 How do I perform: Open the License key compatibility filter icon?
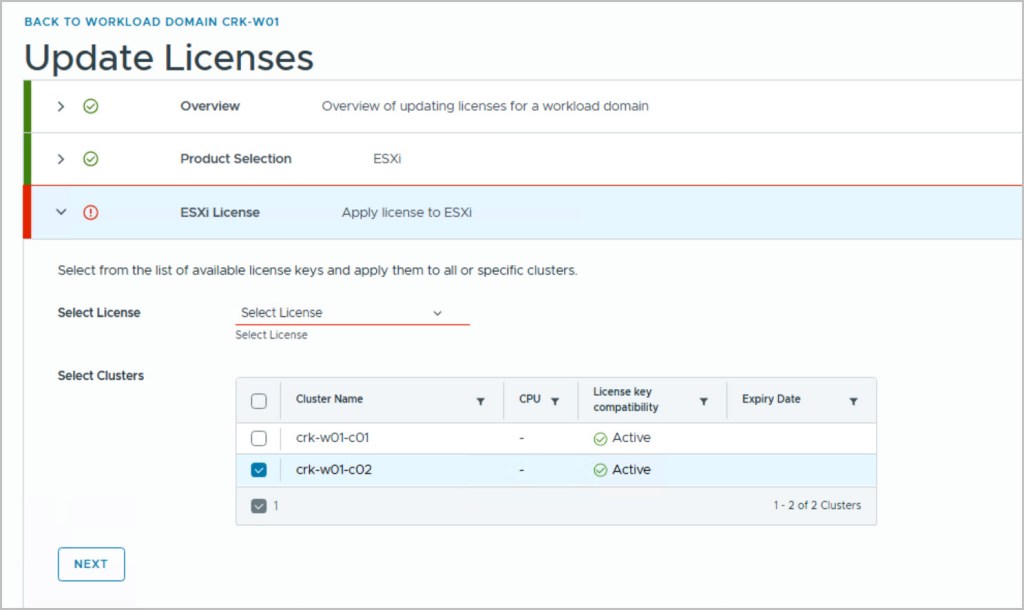(703, 401)
